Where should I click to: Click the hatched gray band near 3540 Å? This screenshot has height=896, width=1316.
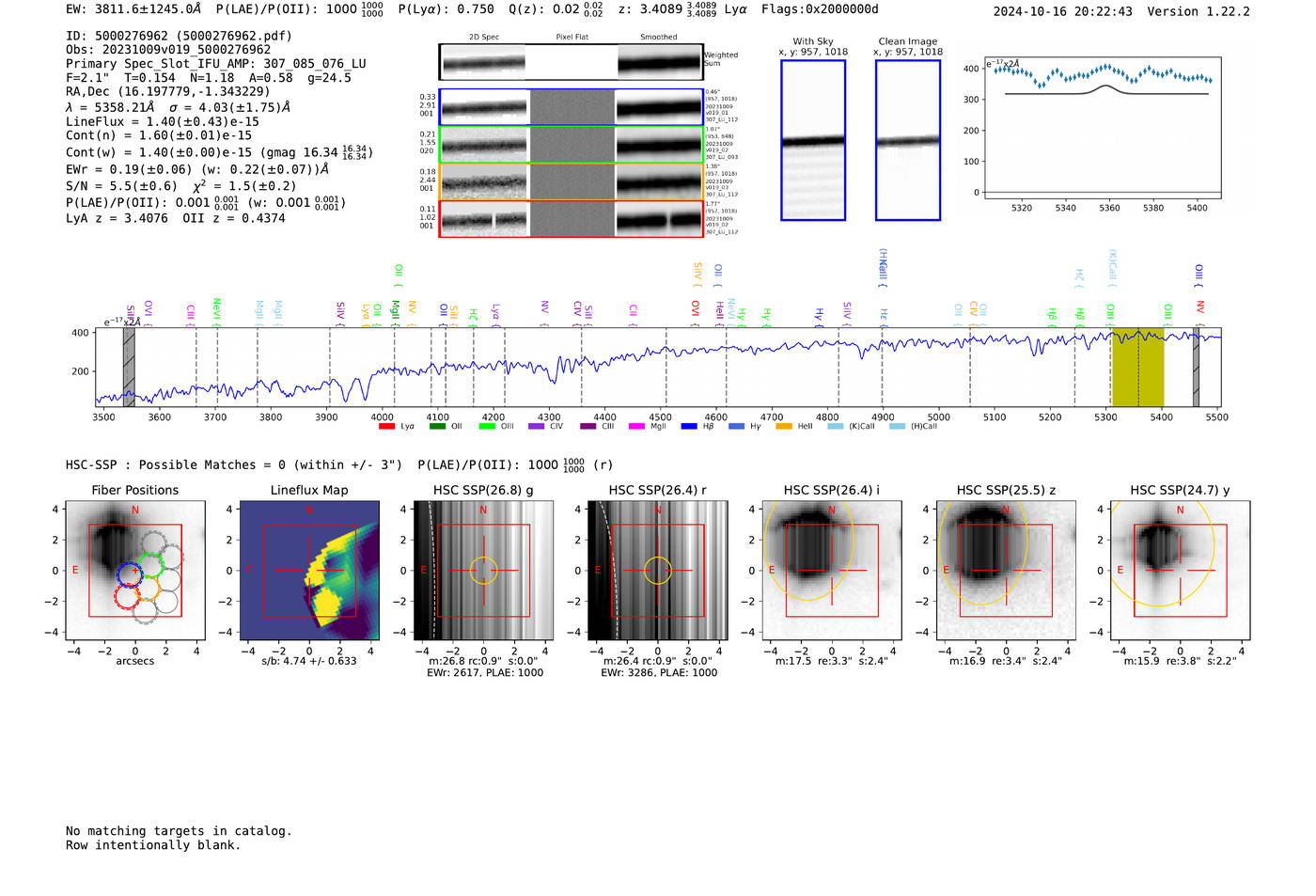(x=129, y=368)
